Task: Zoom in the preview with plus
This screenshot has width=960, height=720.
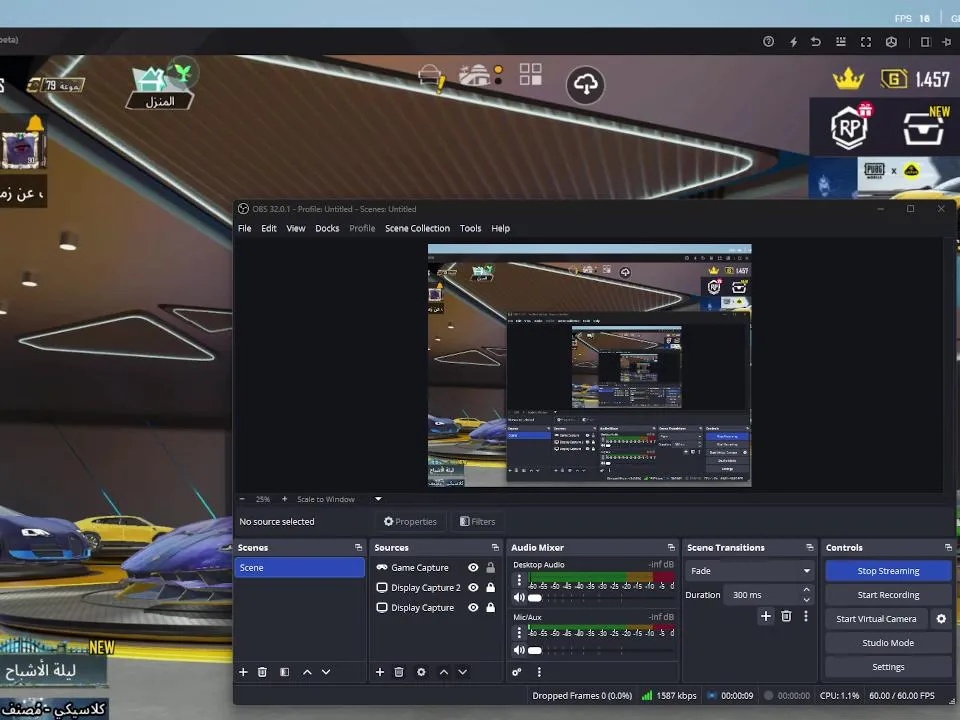Action: (284, 500)
